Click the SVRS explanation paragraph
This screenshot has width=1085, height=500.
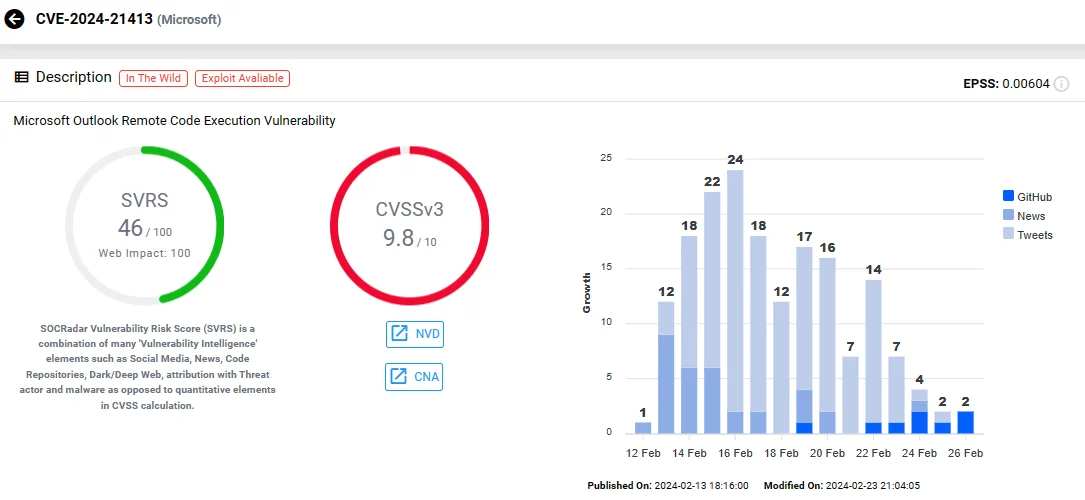pyautogui.click(x=147, y=367)
